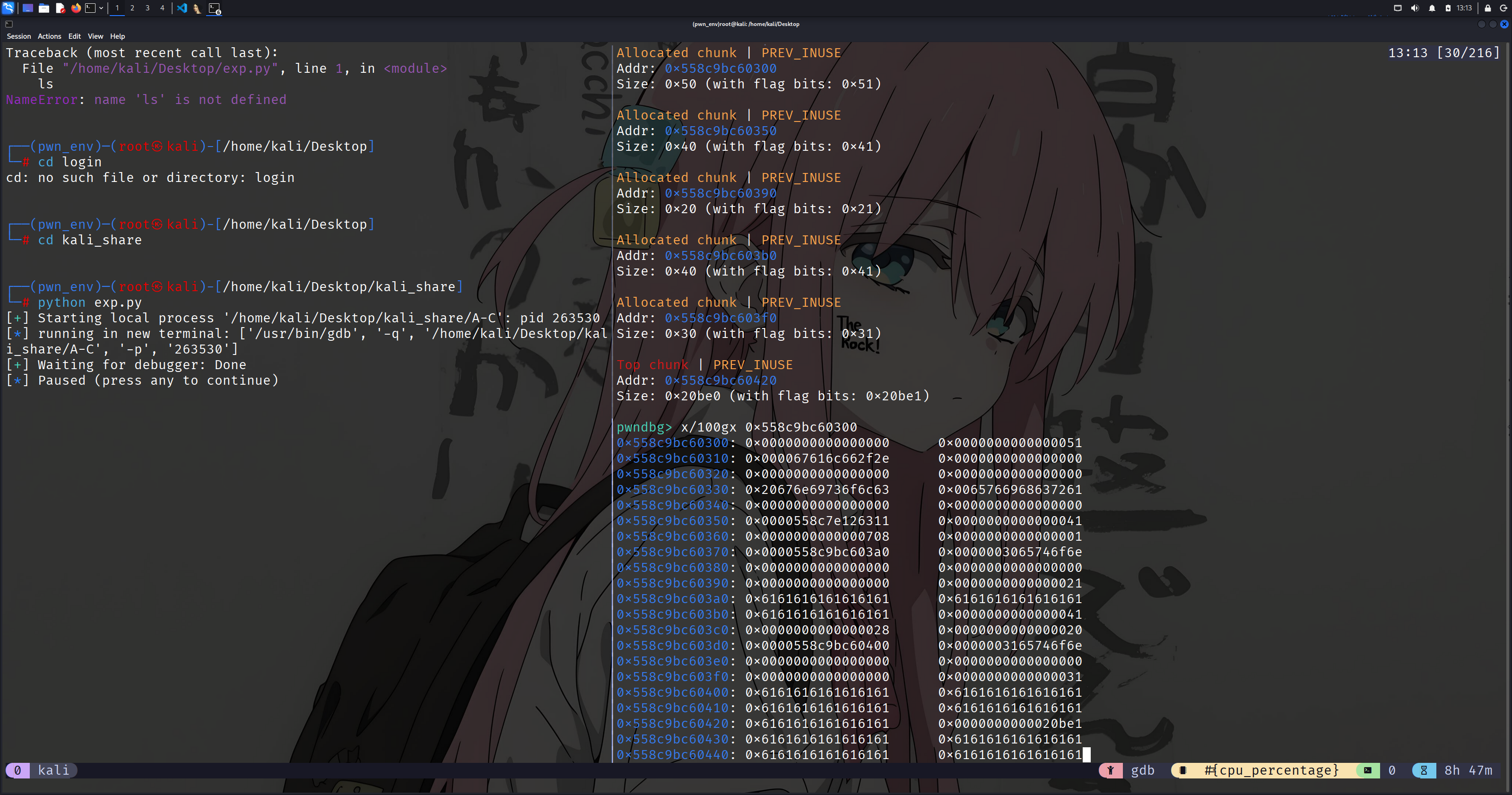The width and height of the screenshot is (1512, 795).
Task: Open the panel clock showing 13:13
Action: (1464, 8)
